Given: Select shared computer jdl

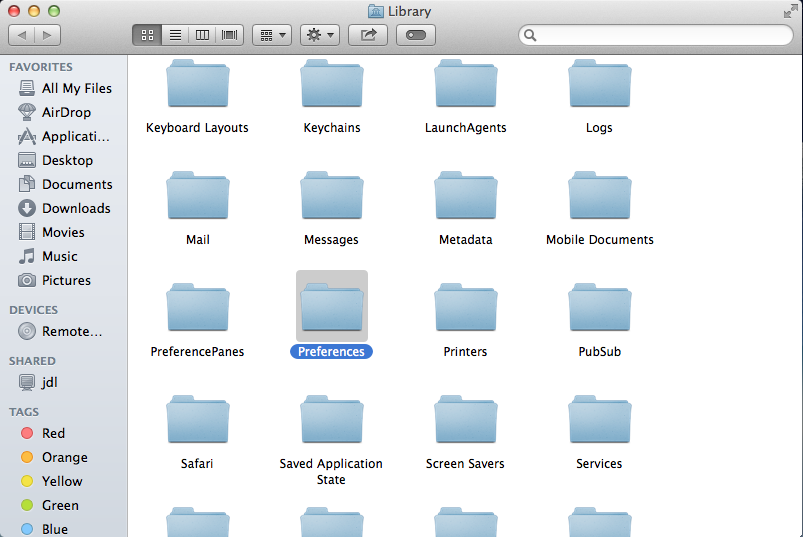Looking at the screenshot, I should (49, 382).
